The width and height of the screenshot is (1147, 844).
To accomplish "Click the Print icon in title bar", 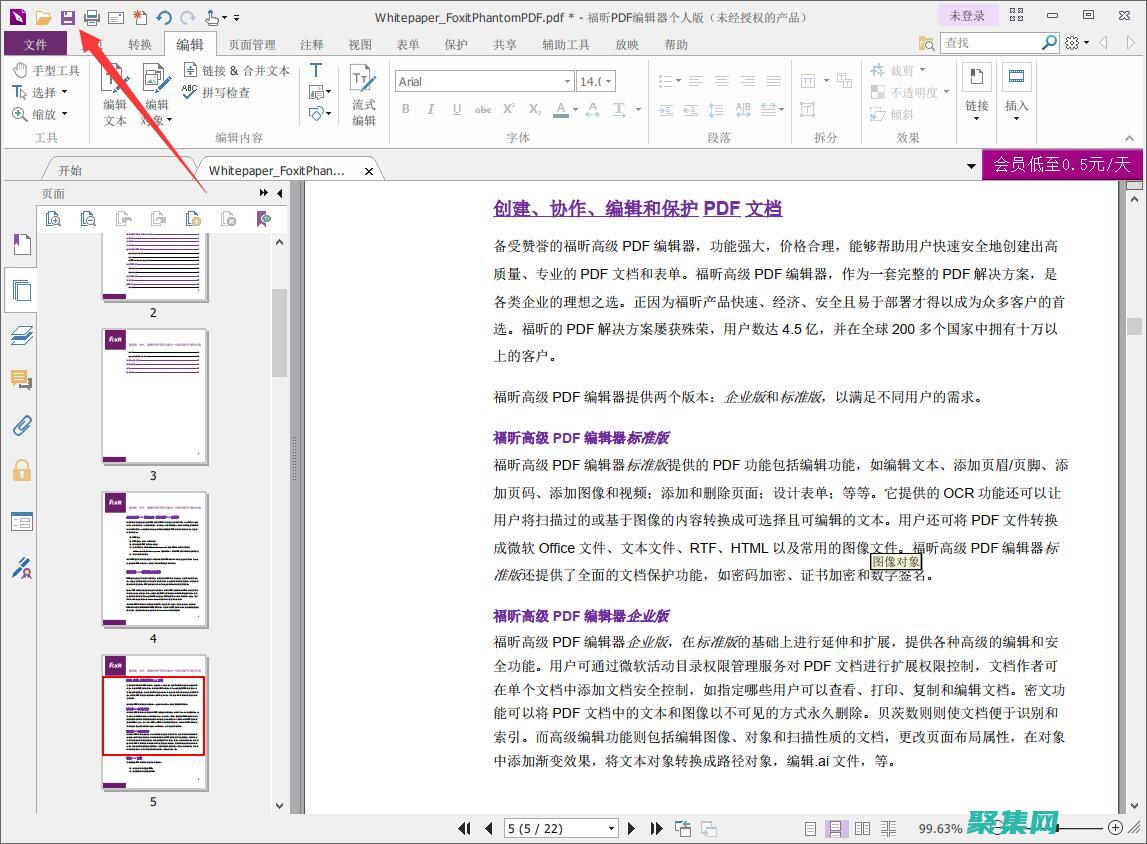I will 92,17.
